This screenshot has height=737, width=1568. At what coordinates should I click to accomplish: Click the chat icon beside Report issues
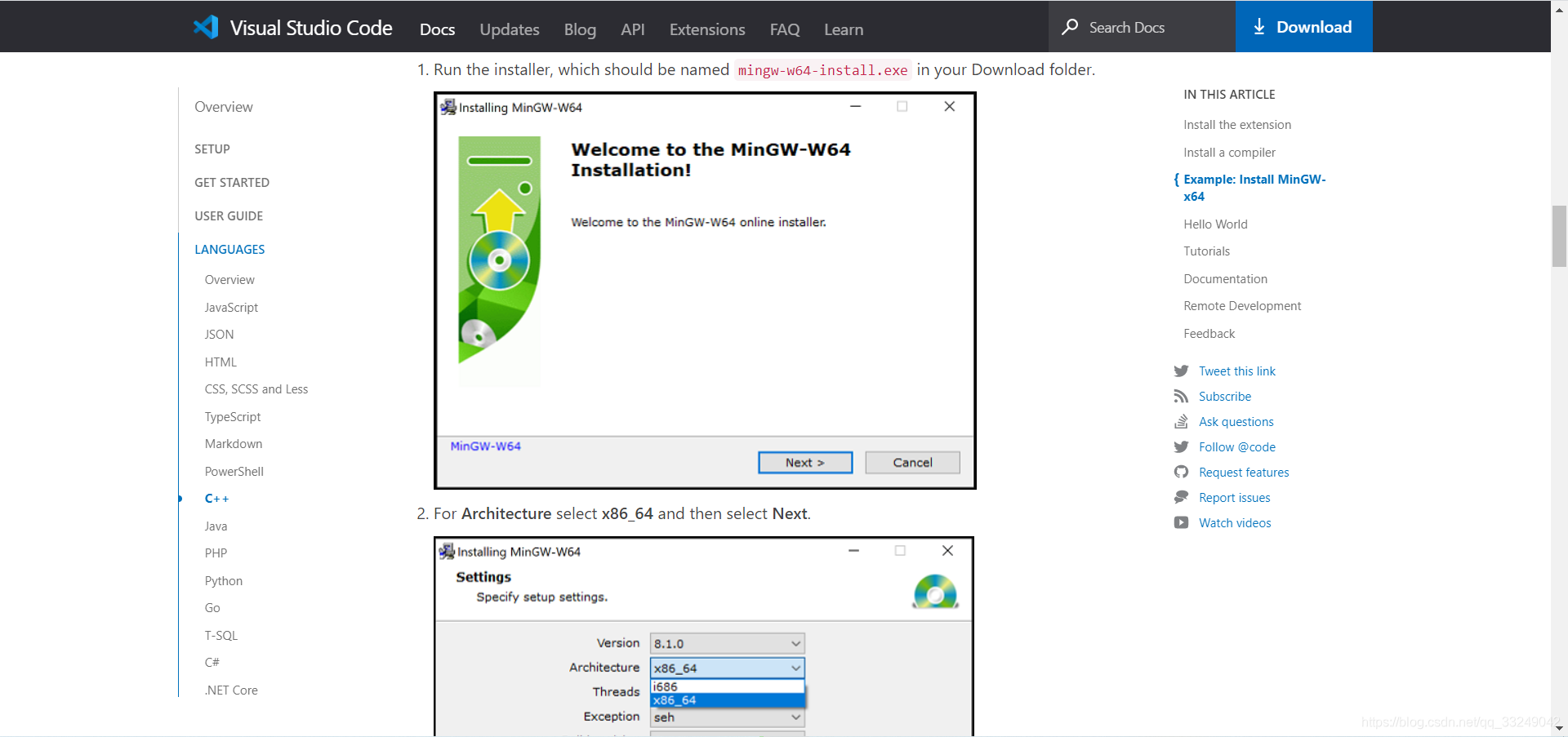pyautogui.click(x=1181, y=498)
